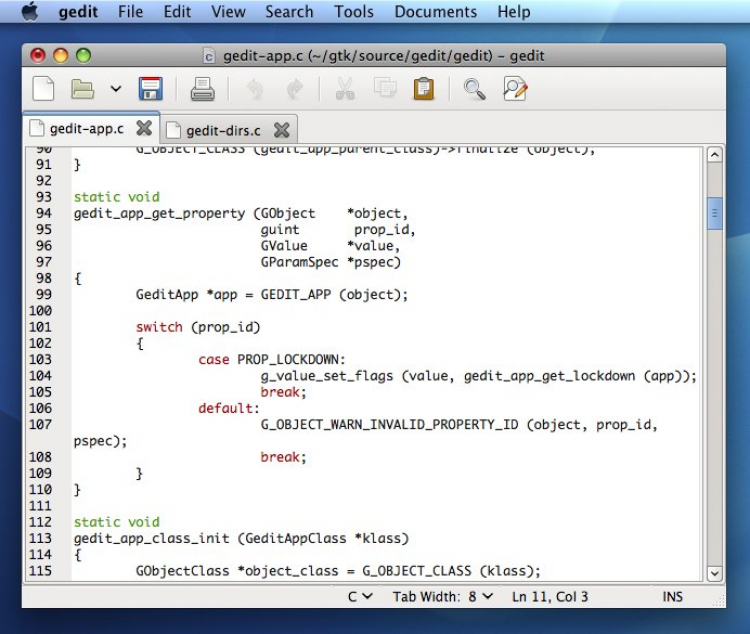Click GValue on line 96

[x=284, y=246]
